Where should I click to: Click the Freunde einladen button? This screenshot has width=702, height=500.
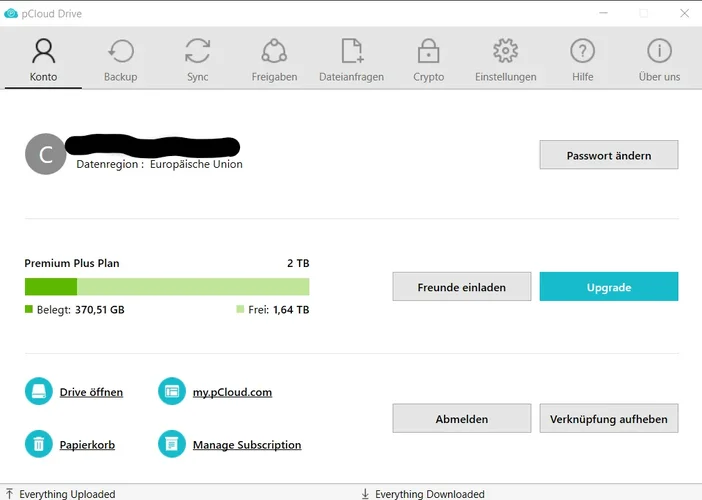462,286
